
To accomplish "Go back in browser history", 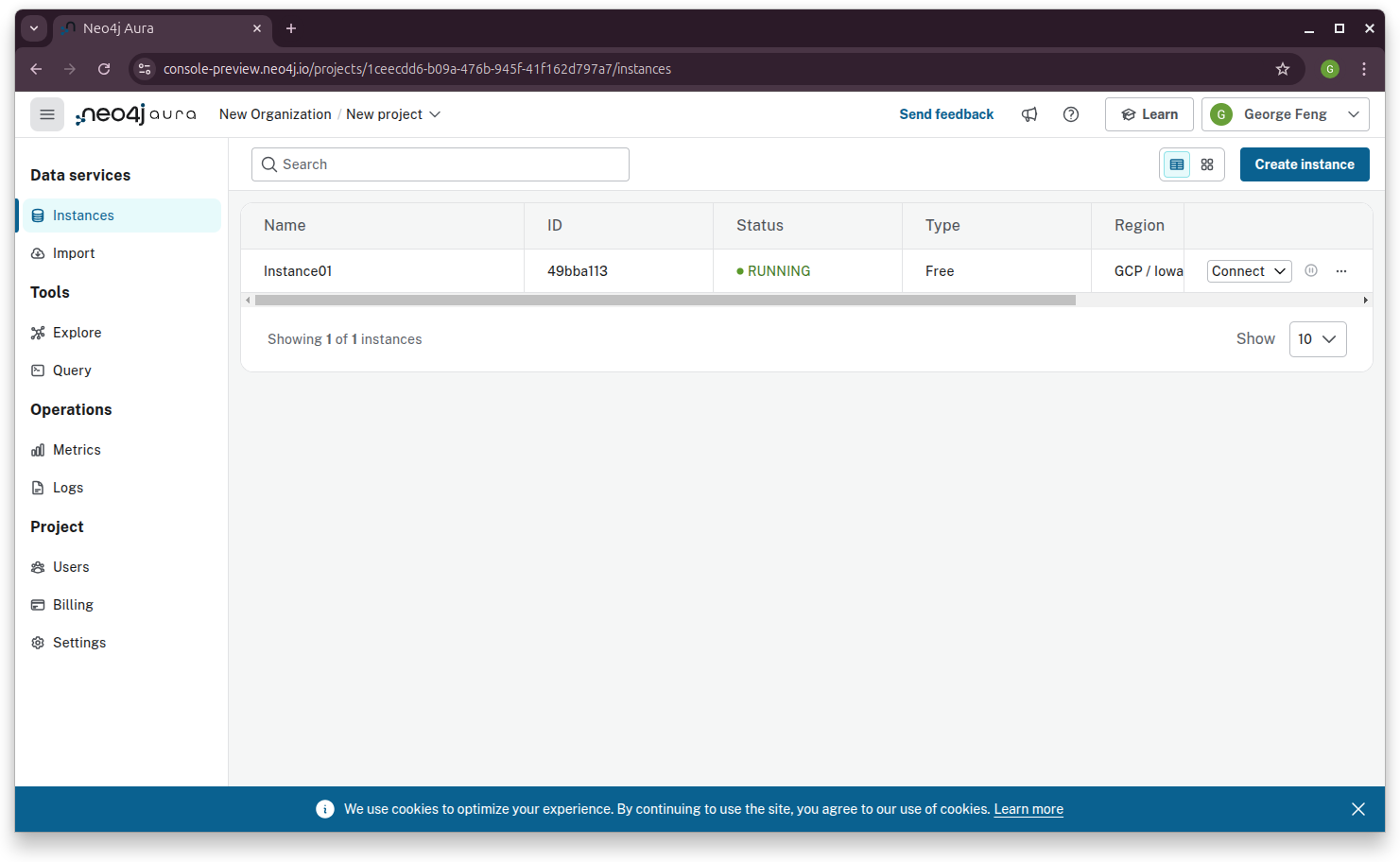I will point(36,69).
